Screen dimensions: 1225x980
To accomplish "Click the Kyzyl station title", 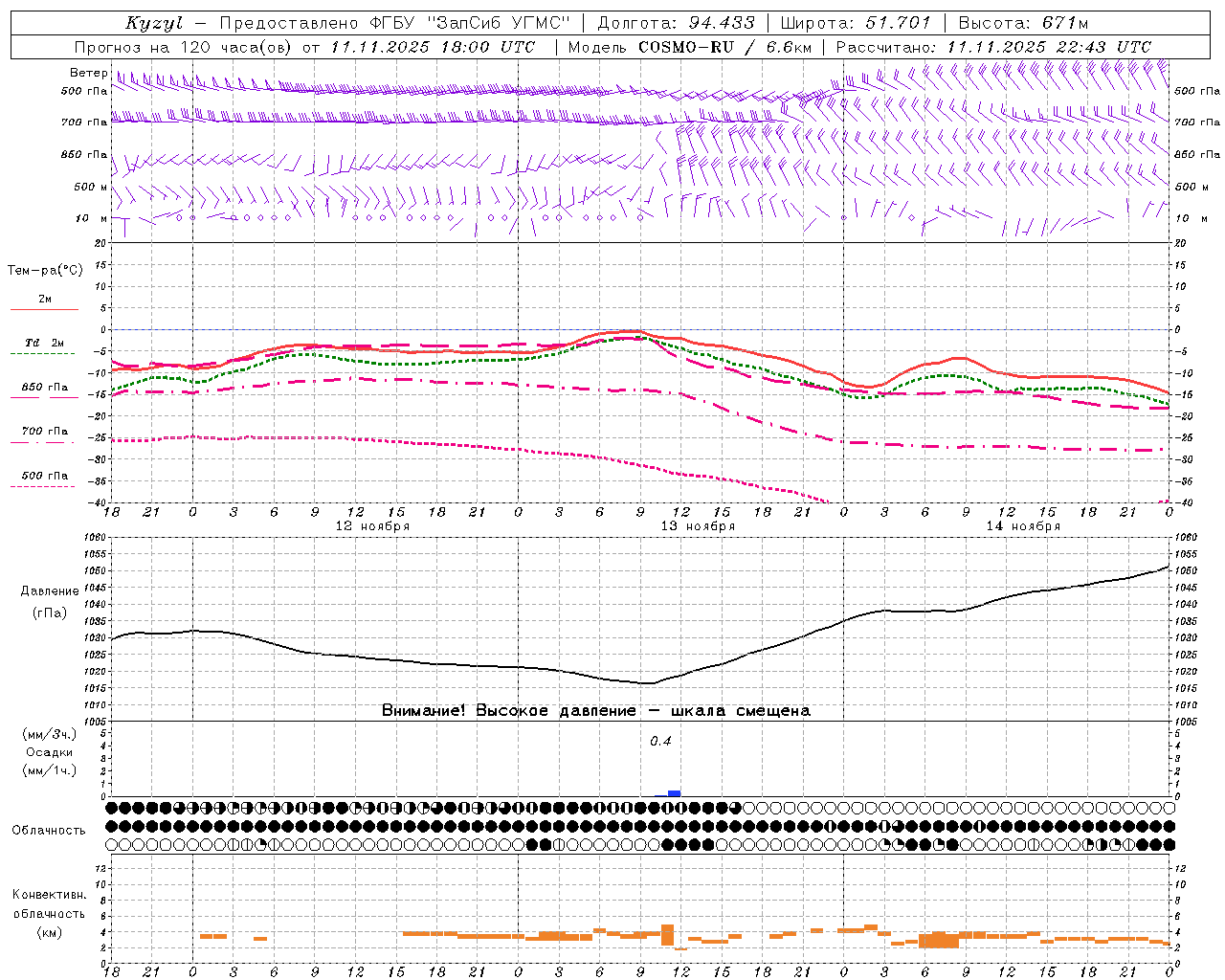I will 153,23.
